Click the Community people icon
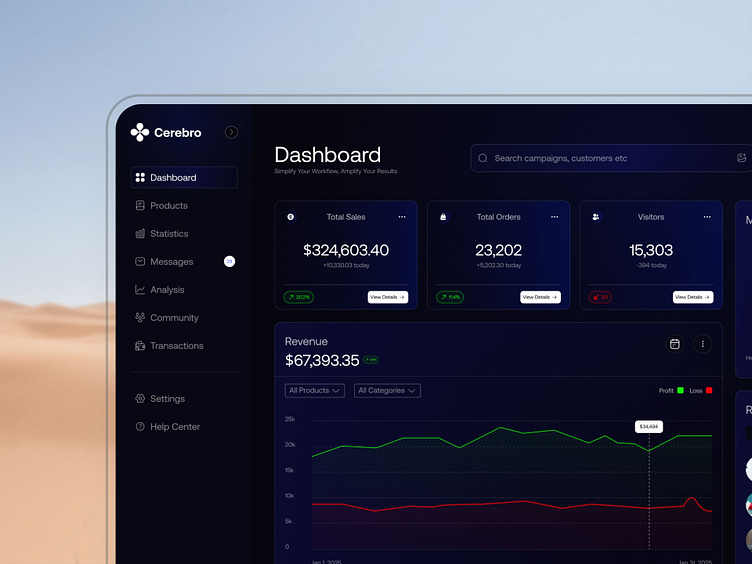752x564 pixels. (x=140, y=317)
